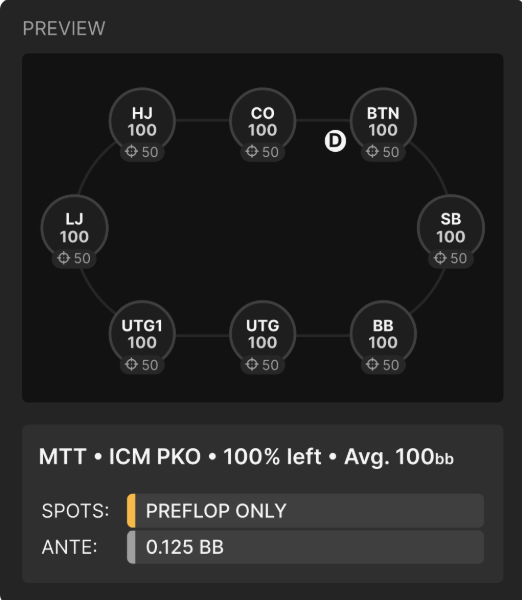Click the bounty crosshair icon under BB

tap(372, 364)
